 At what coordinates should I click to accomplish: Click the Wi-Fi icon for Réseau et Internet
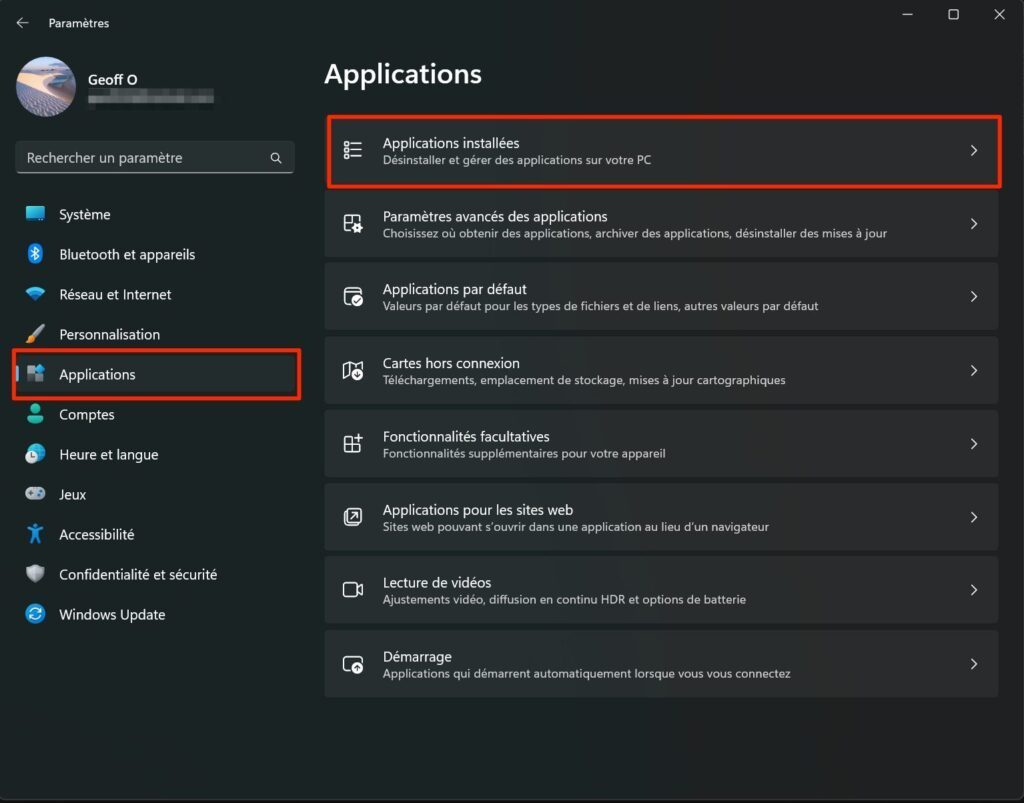point(35,294)
